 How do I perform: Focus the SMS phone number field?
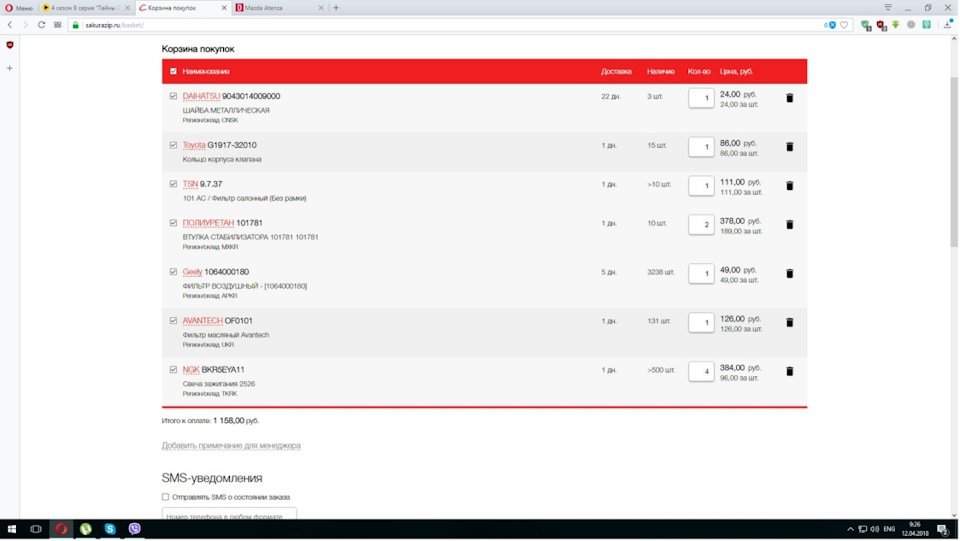click(229, 514)
